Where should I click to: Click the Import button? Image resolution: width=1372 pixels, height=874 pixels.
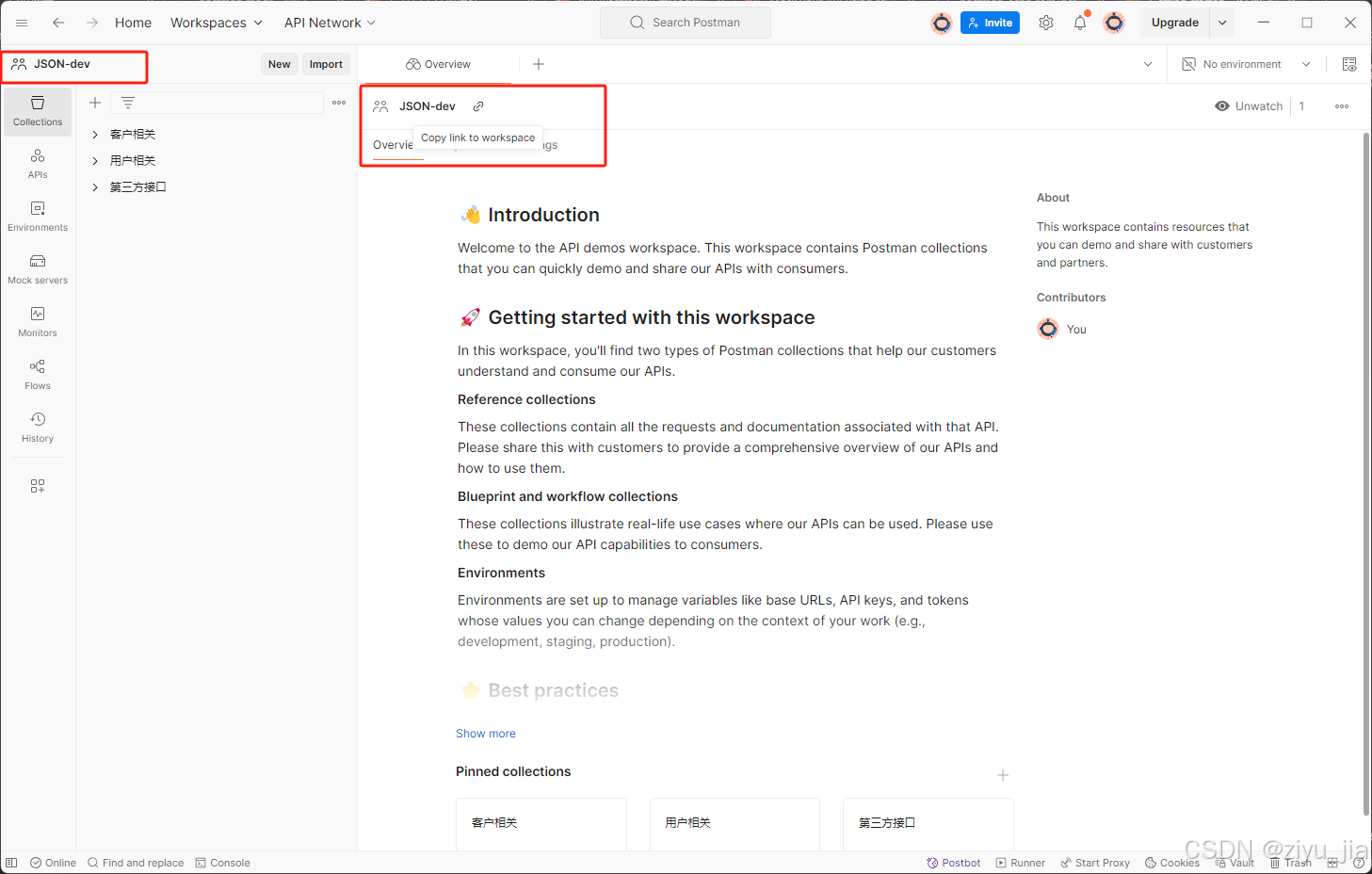click(326, 64)
